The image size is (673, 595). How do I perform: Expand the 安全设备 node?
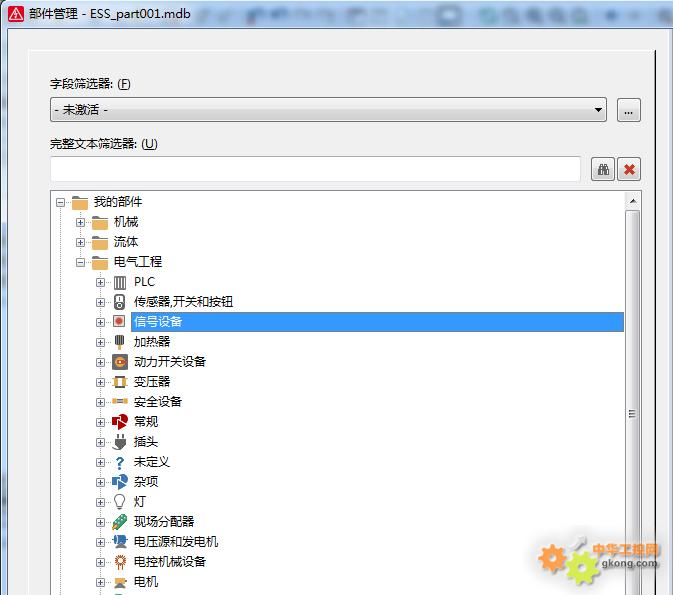(100, 402)
